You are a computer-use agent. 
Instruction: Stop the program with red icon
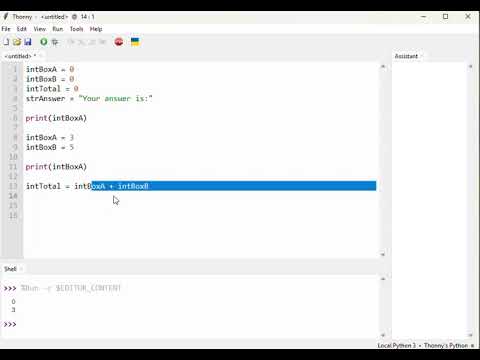[x=119, y=42]
